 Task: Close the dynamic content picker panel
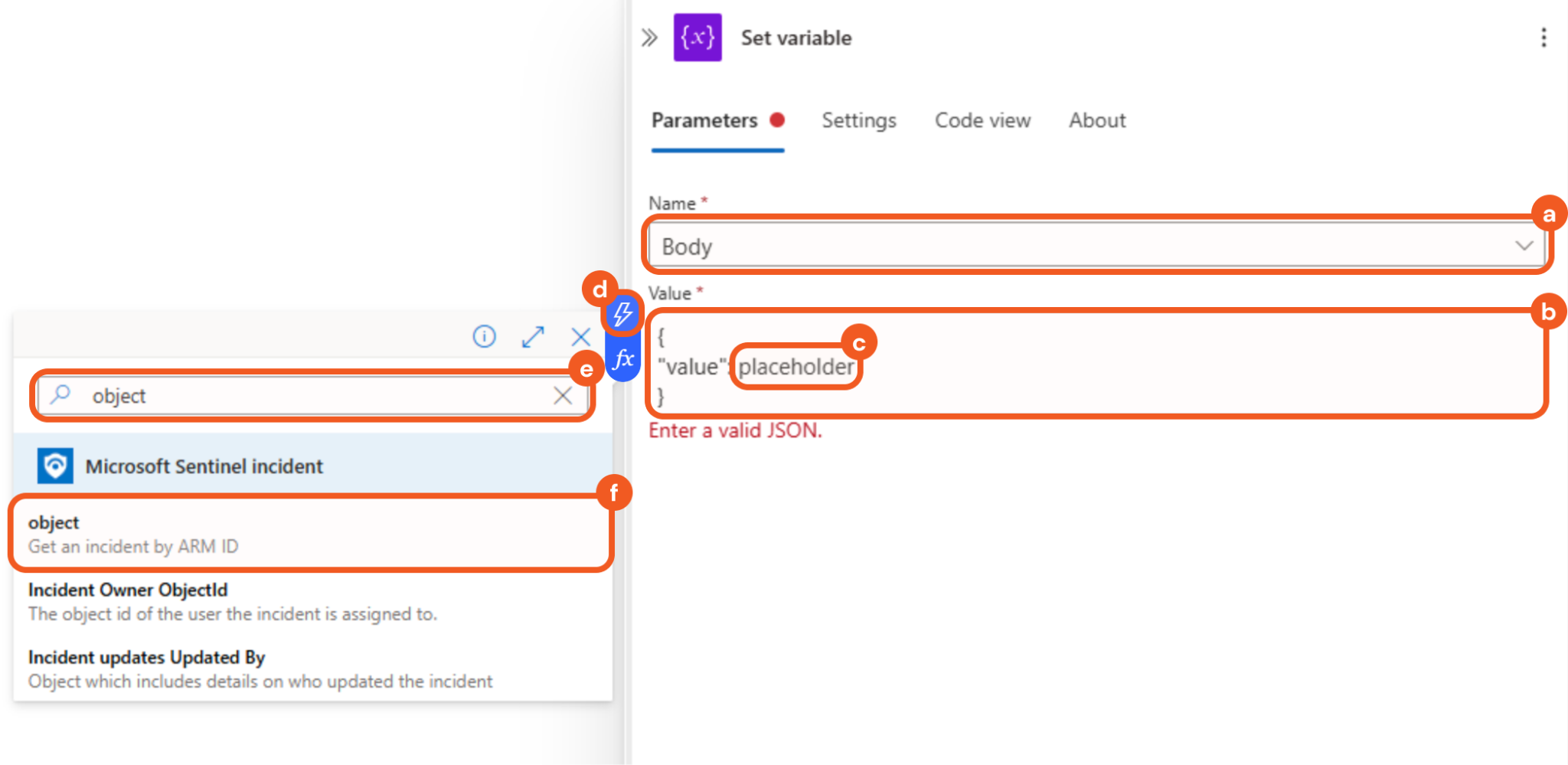coord(581,336)
